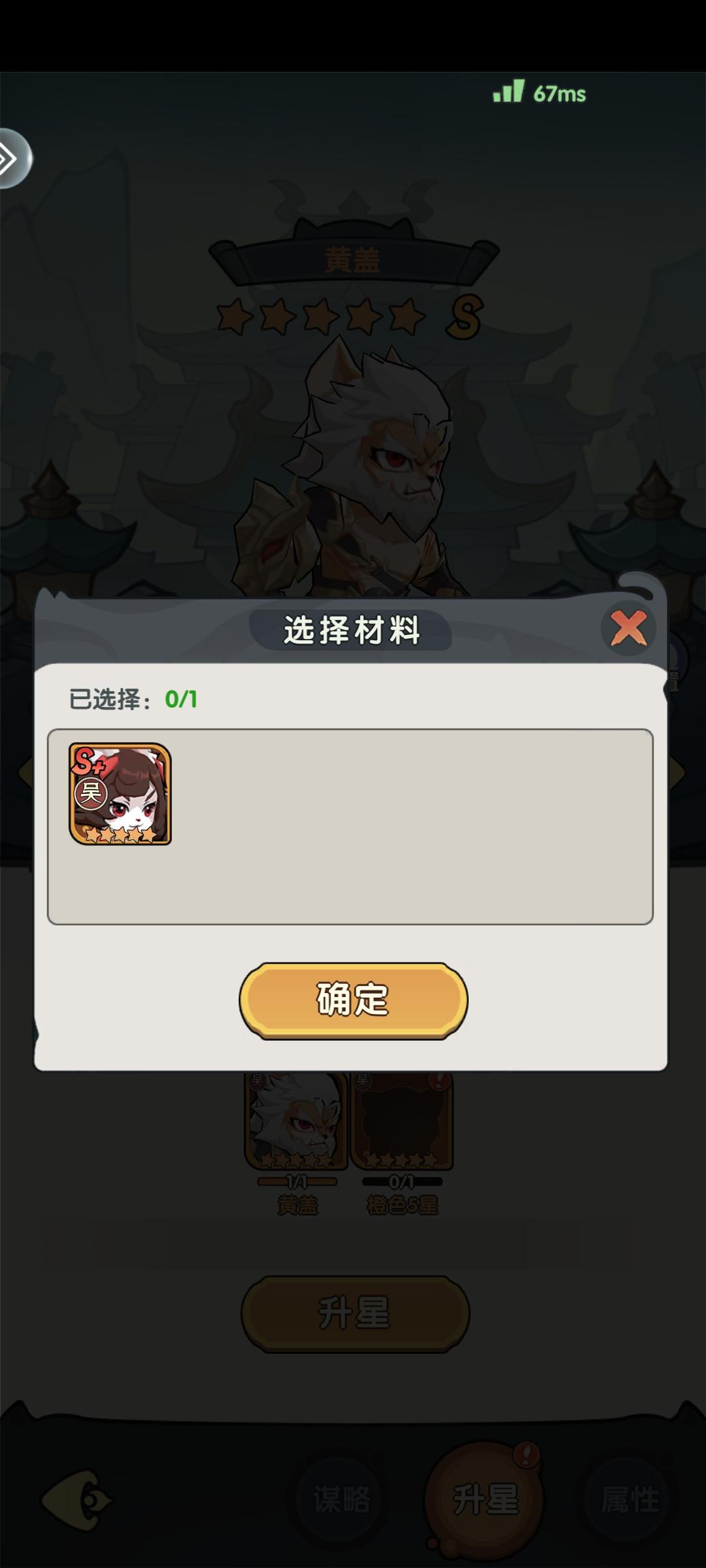
Task: Expand the side panel double-chevron icon
Action: tap(13, 159)
